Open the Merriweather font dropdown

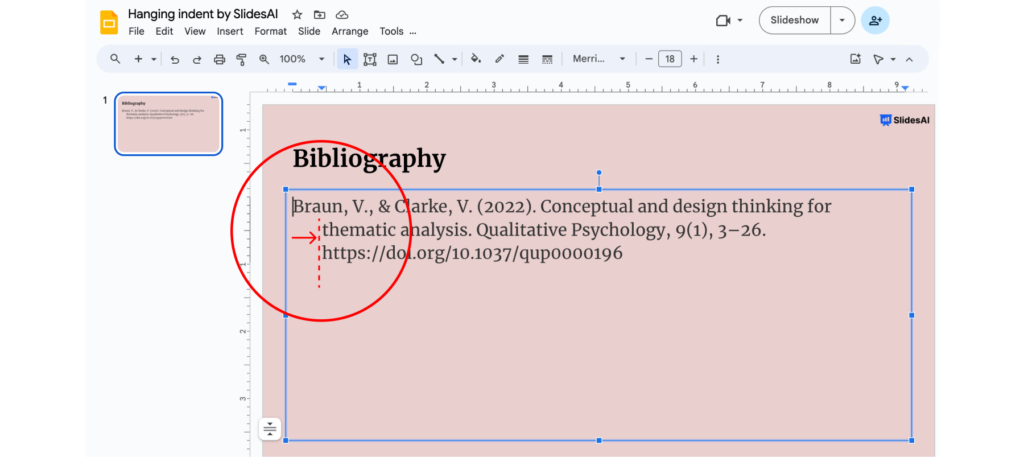click(x=599, y=60)
